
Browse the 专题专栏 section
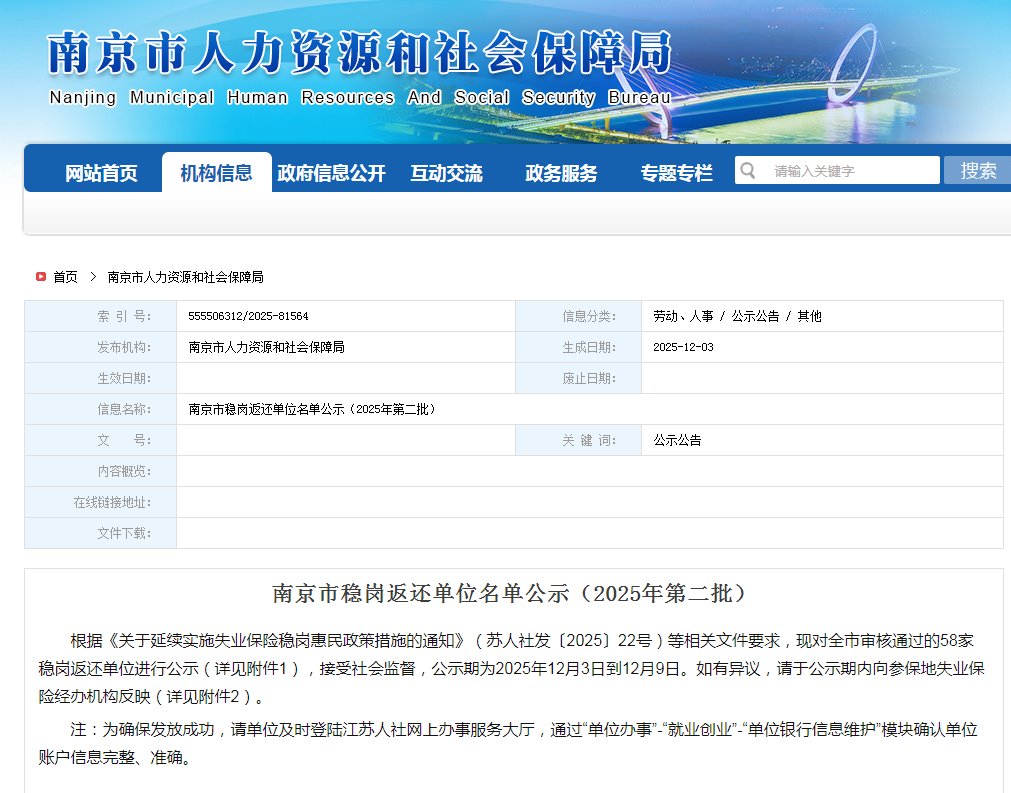pyautogui.click(x=674, y=172)
